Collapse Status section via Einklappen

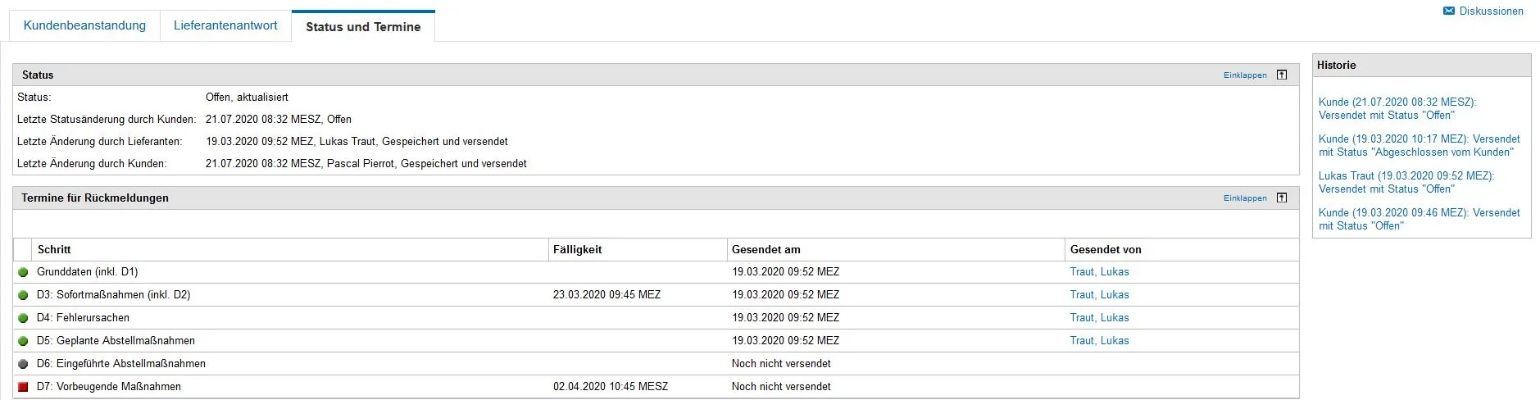(x=1244, y=75)
